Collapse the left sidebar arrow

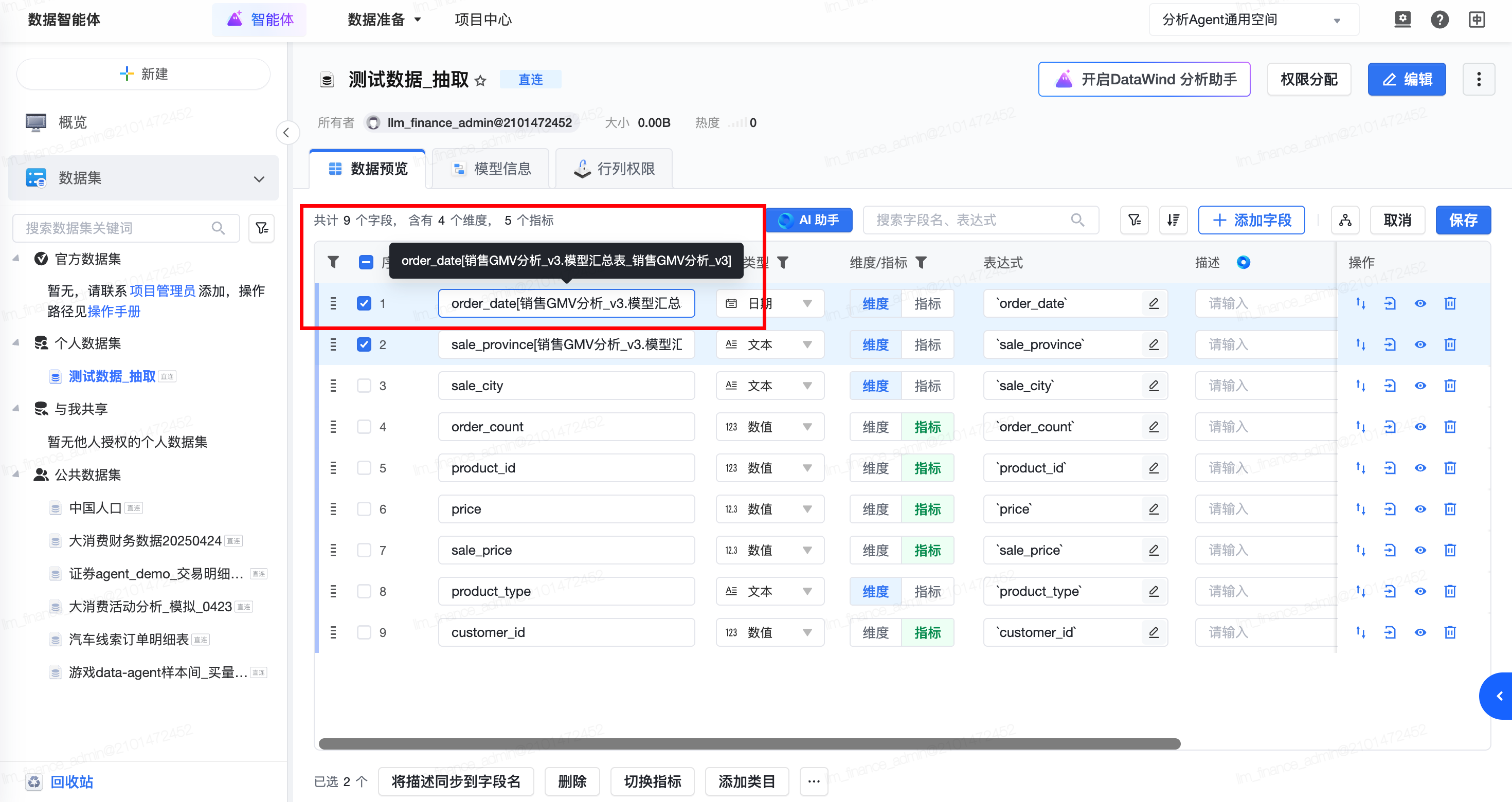[x=286, y=133]
